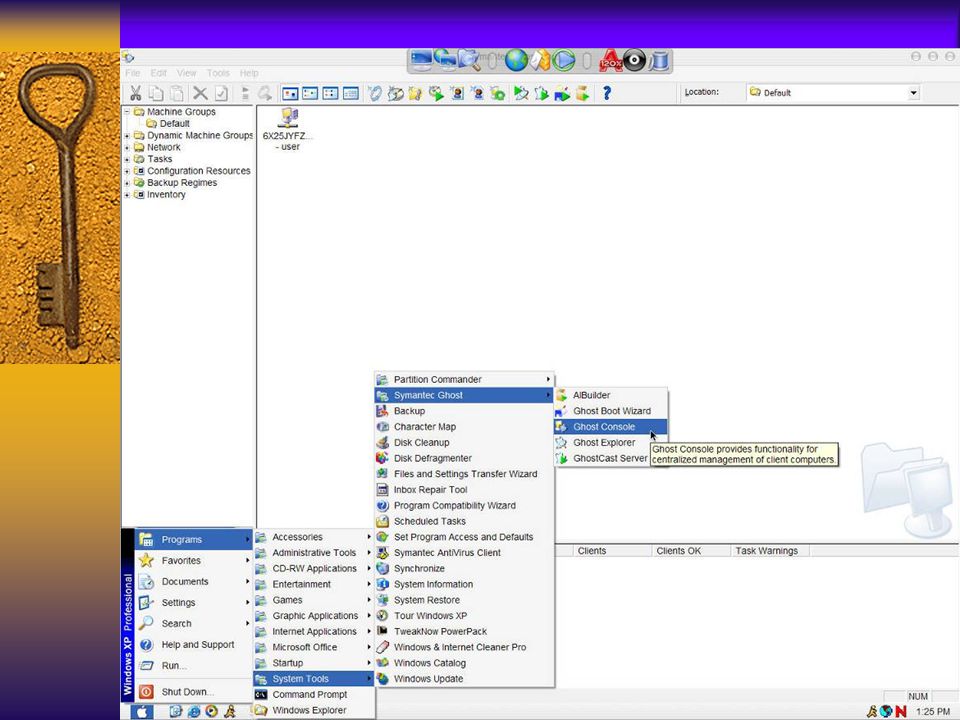Expand the Tasks tree node
The image size is (960, 720).
[127, 159]
